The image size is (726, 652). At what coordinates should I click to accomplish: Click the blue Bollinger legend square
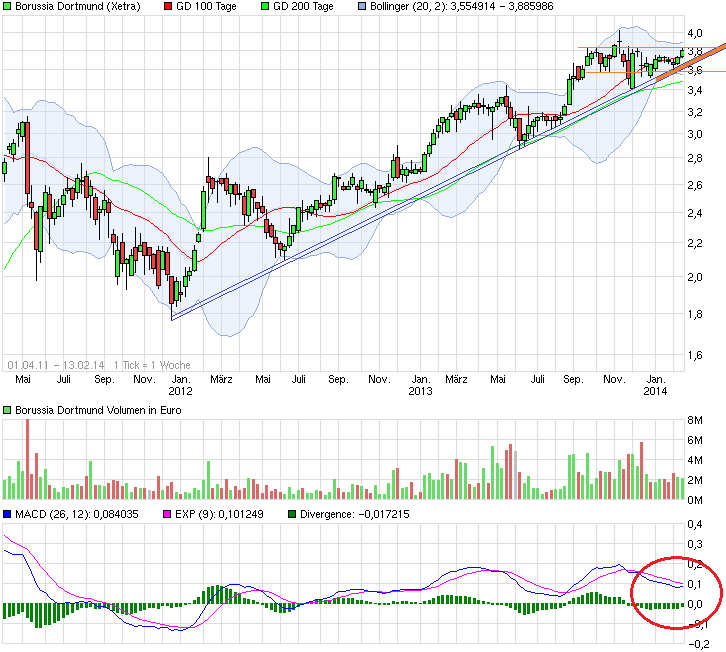[x=362, y=6]
